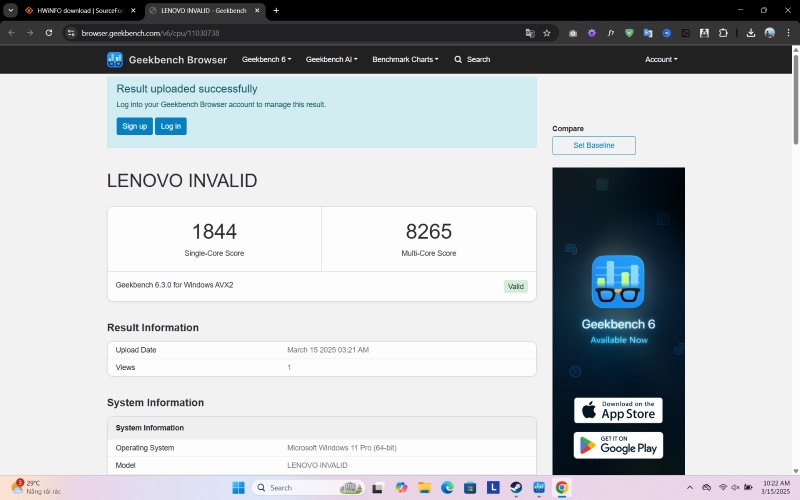
Task: Open Geekbench app in taskbar
Action: [x=539, y=488]
